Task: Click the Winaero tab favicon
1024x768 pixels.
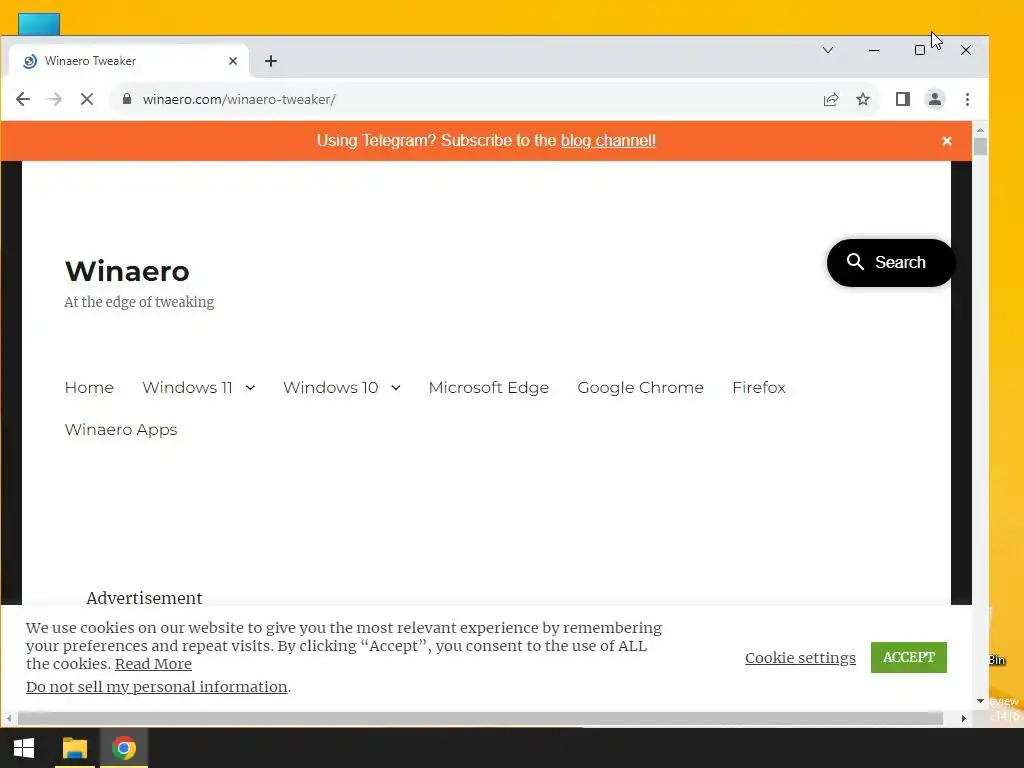Action: tap(29, 61)
